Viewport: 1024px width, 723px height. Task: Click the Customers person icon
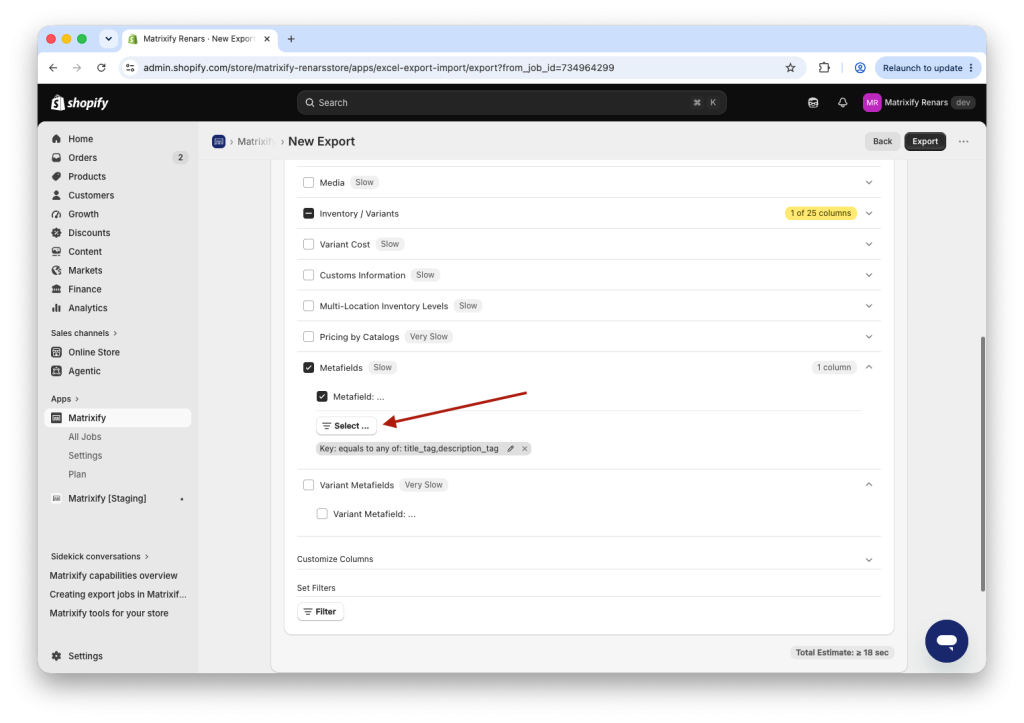click(57, 195)
